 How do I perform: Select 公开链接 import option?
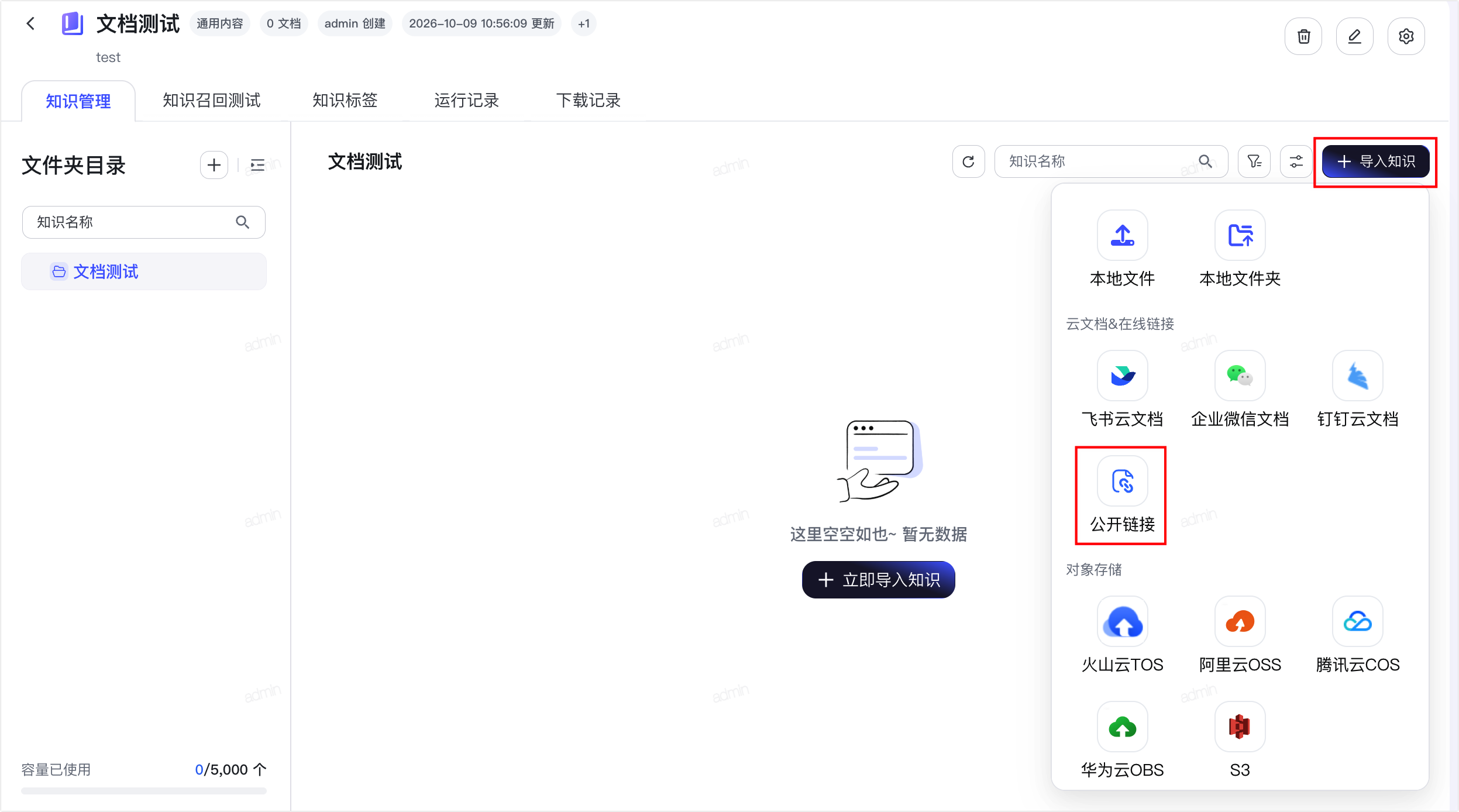(1122, 495)
